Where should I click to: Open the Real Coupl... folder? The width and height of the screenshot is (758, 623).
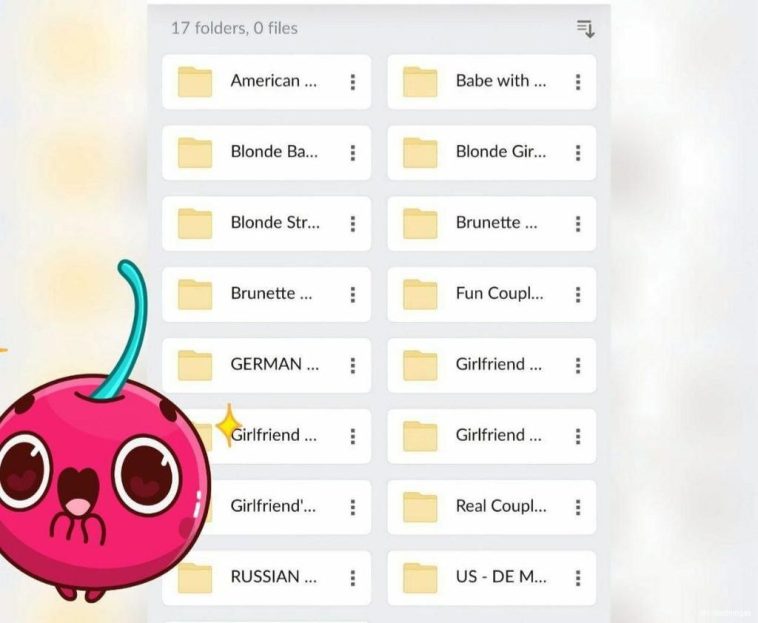click(x=500, y=506)
